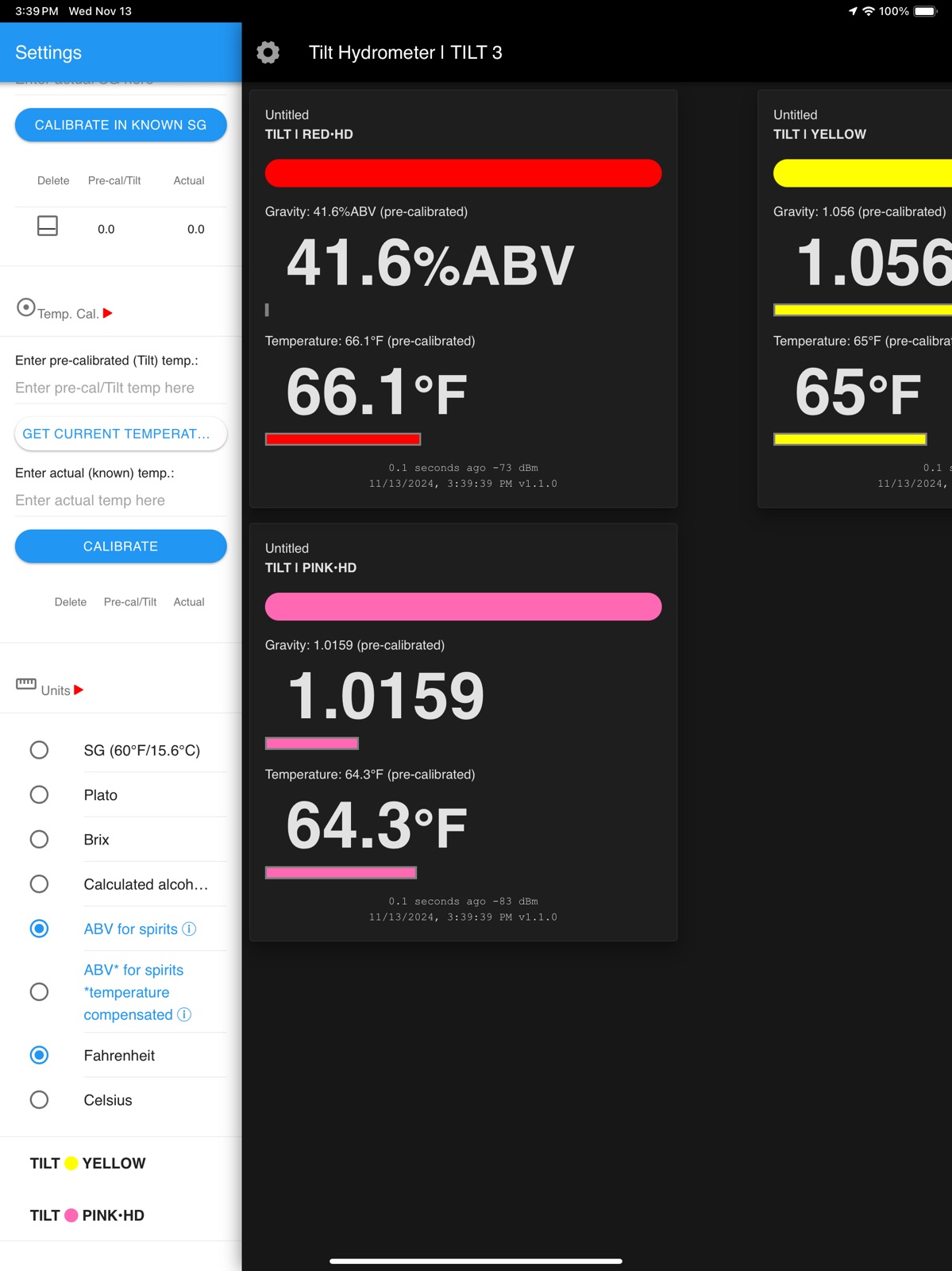Click RED·HD temperature progress bar
The width and height of the screenshot is (952, 1271).
343,439
